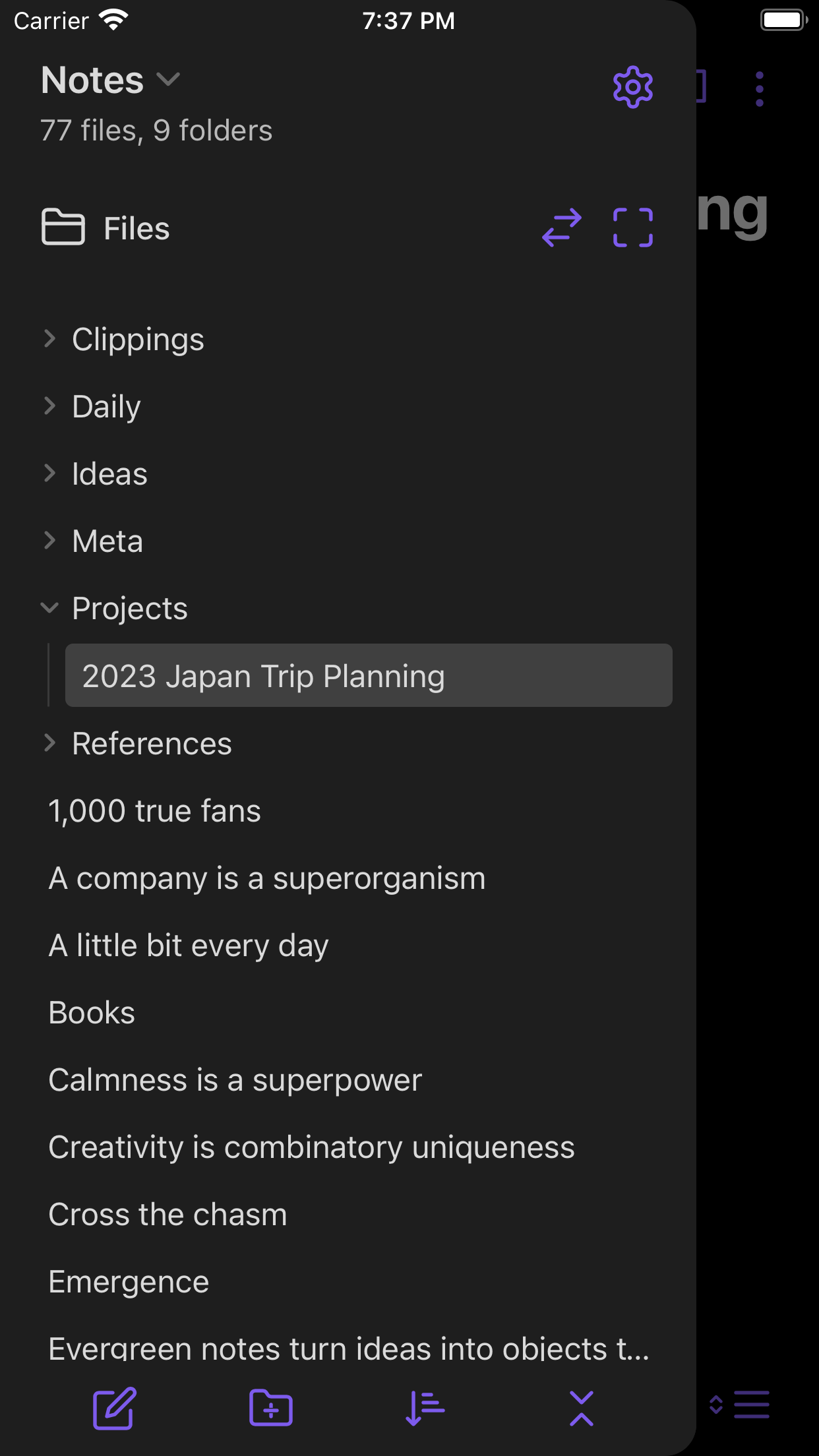Expand the Files pane to fullscreen
Screen dimensions: 819x1456
[x=632, y=228]
